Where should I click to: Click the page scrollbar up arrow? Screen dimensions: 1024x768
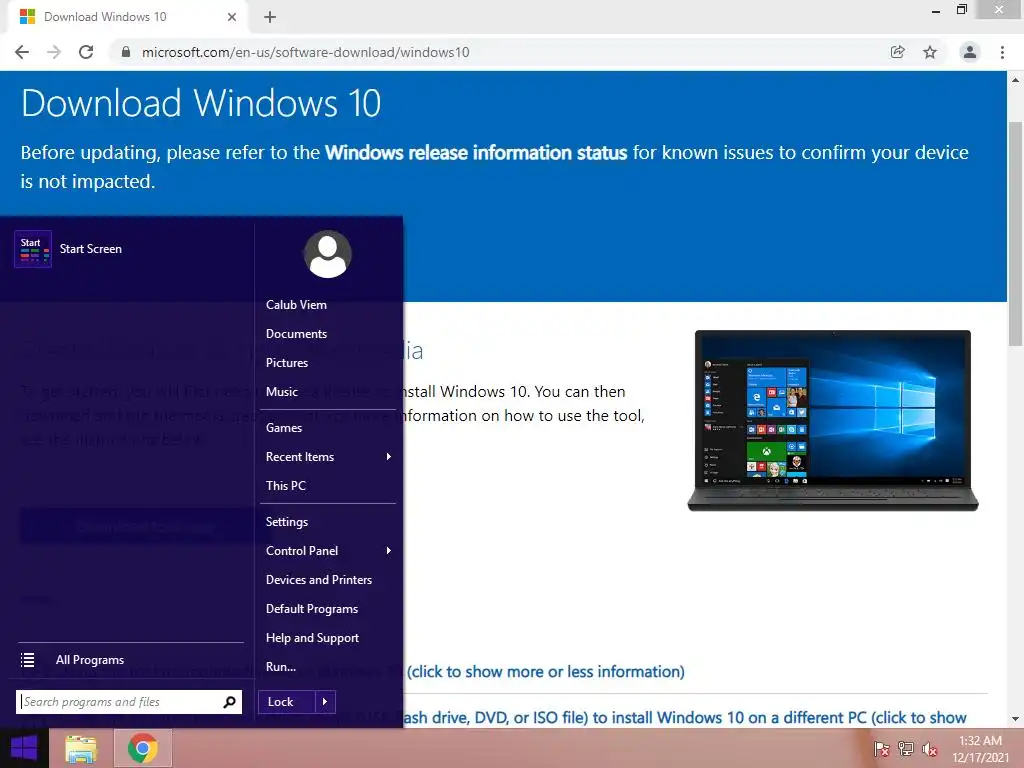point(1016,80)
